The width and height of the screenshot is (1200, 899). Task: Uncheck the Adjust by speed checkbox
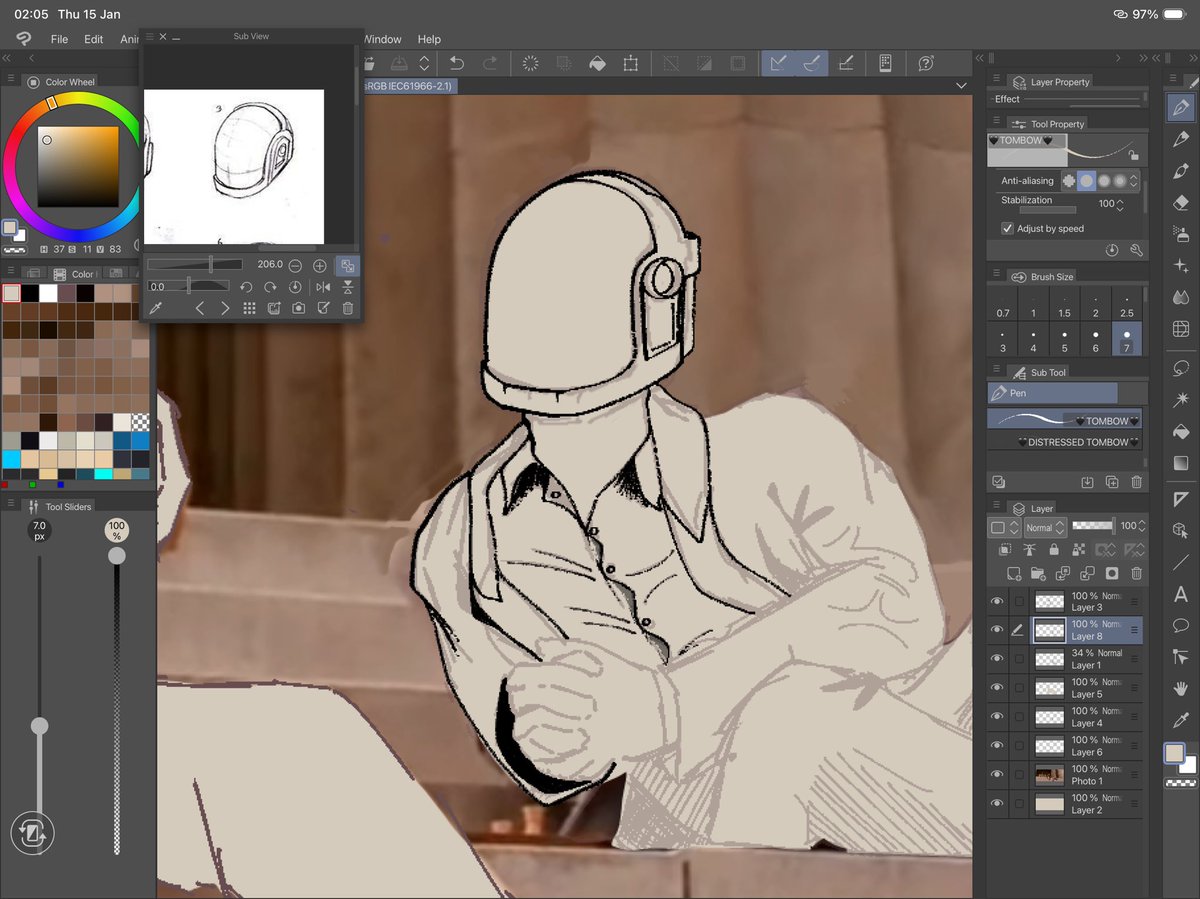(1007, 228)
